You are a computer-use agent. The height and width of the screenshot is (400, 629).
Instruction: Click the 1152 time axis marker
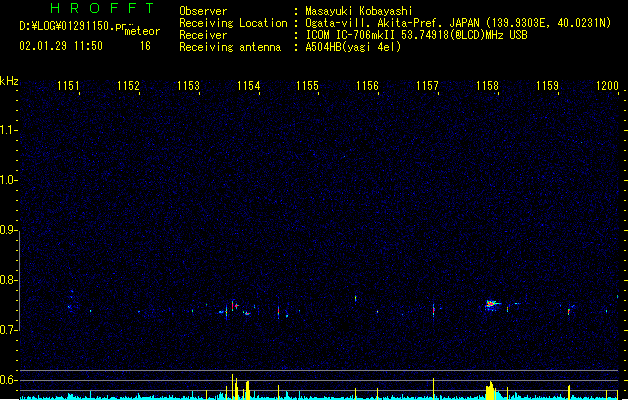[128, 86]
